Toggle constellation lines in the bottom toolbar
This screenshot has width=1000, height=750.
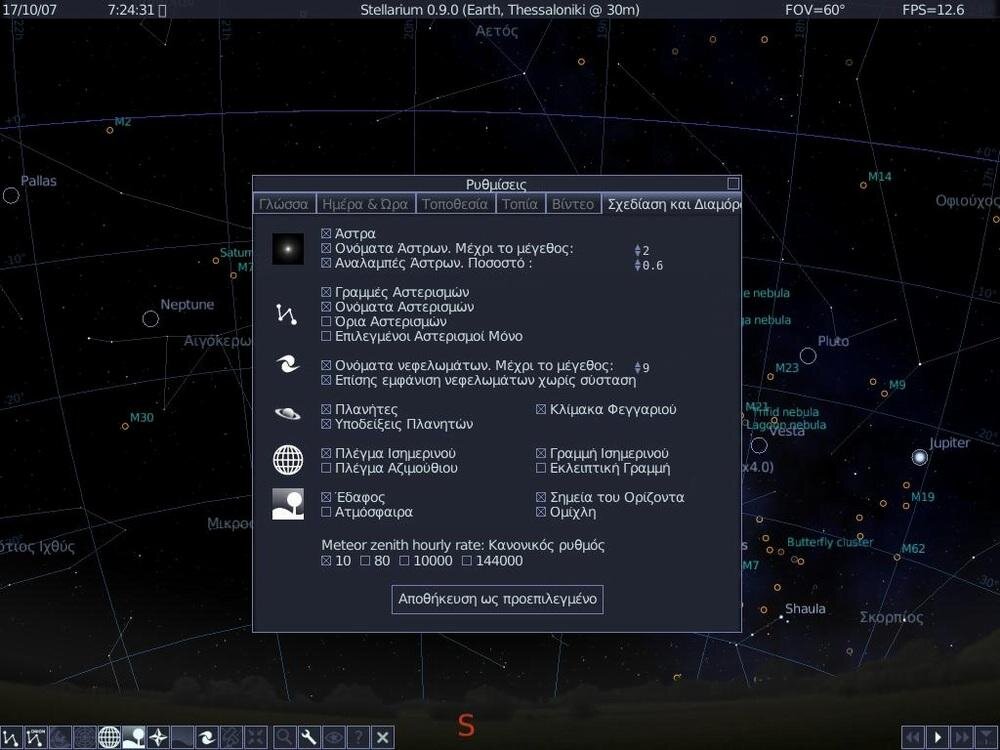coord(12,737)
